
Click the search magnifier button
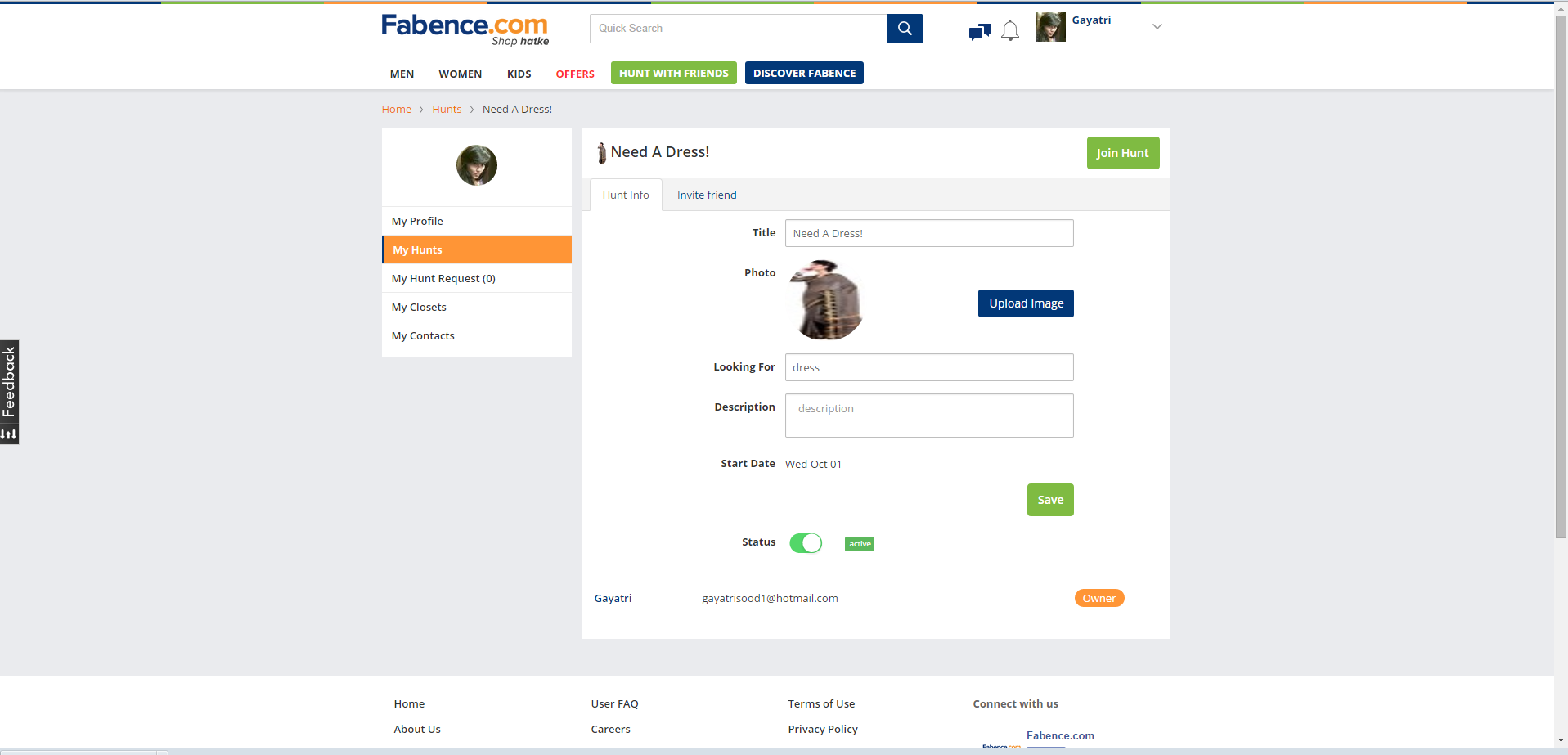click(x=904, y=29)
